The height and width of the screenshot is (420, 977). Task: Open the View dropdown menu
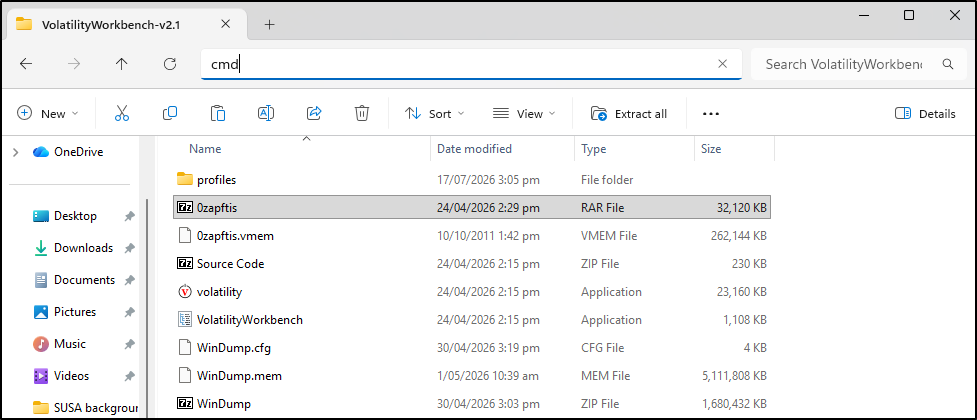pyautogui.click(x=524, y=113)
